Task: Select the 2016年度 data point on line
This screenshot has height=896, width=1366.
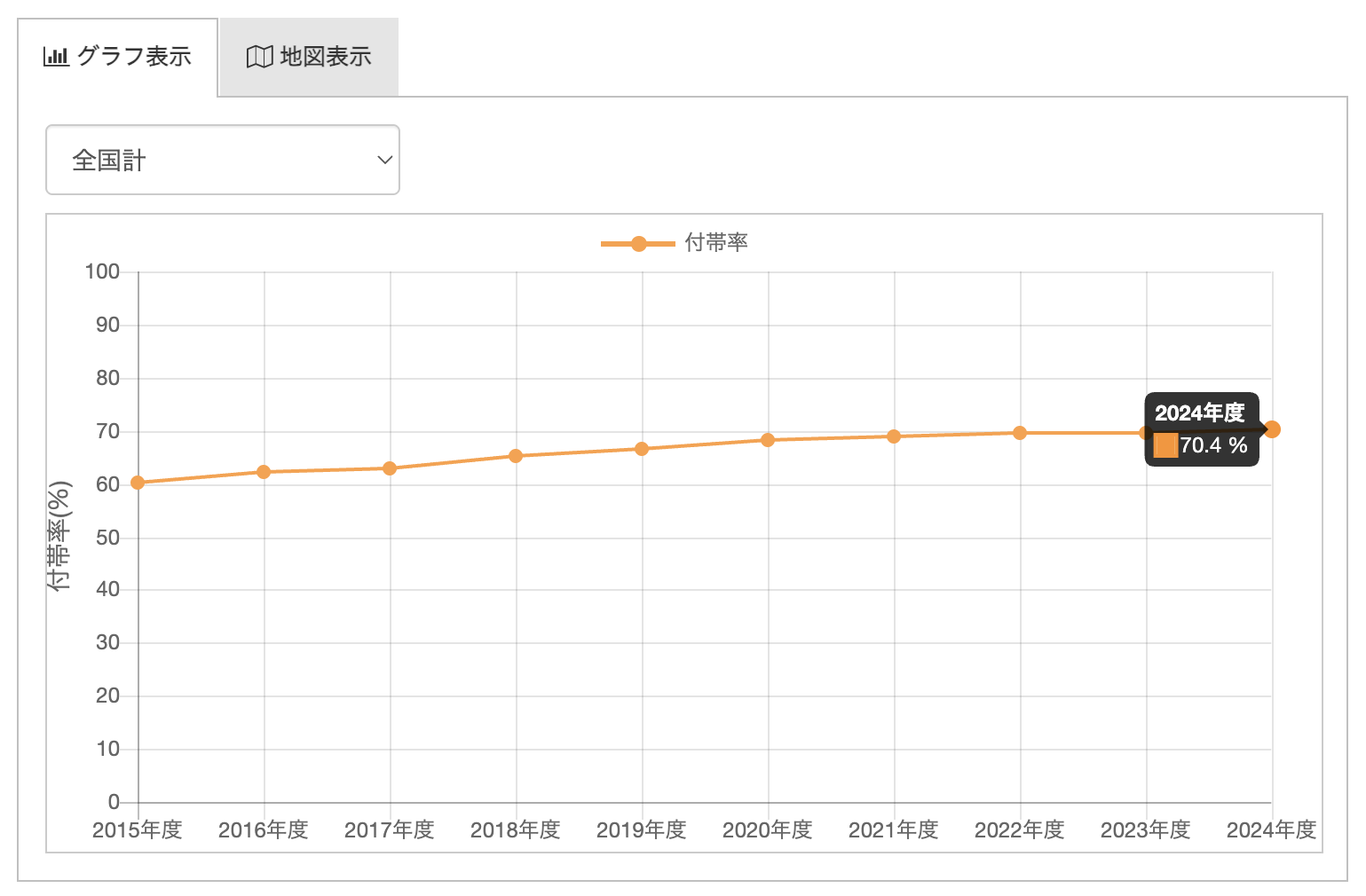Action: [264, 472]
